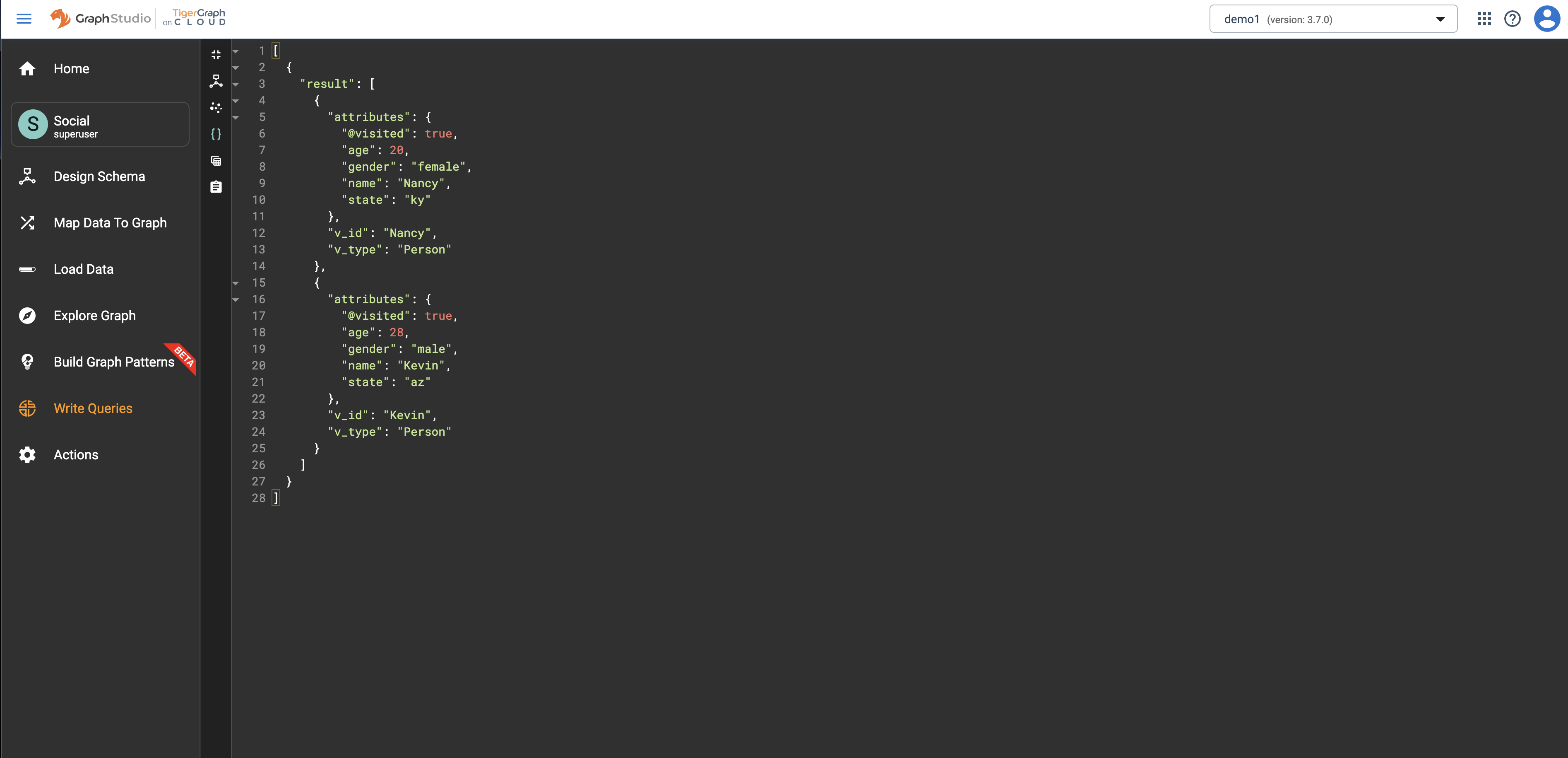Select the Social superuser graph card
Screen dimensions: 1568x758
click(x=99, y=124)
